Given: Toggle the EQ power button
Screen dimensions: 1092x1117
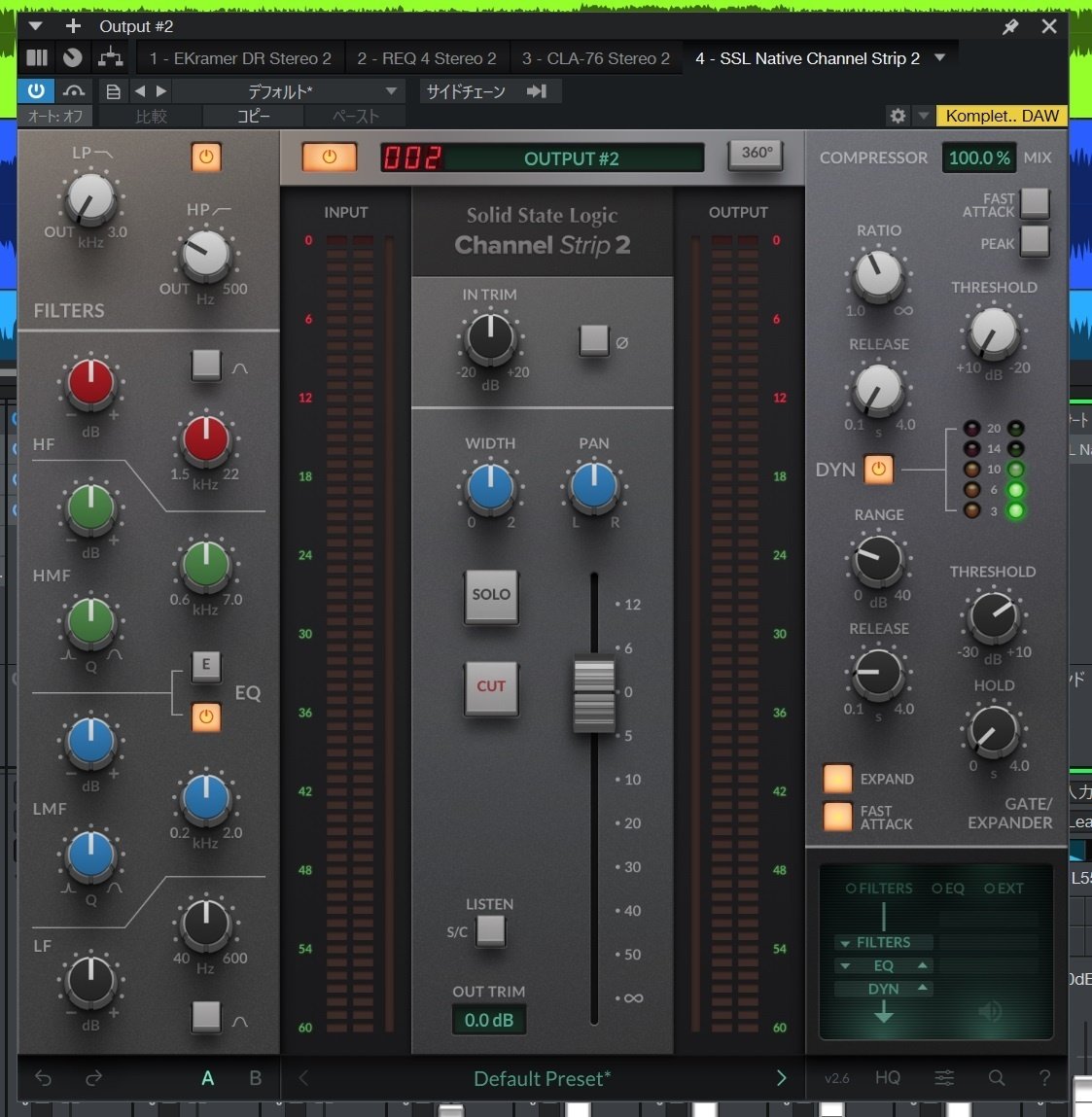Looking at the screenshot, I should (x=206, y=717).
